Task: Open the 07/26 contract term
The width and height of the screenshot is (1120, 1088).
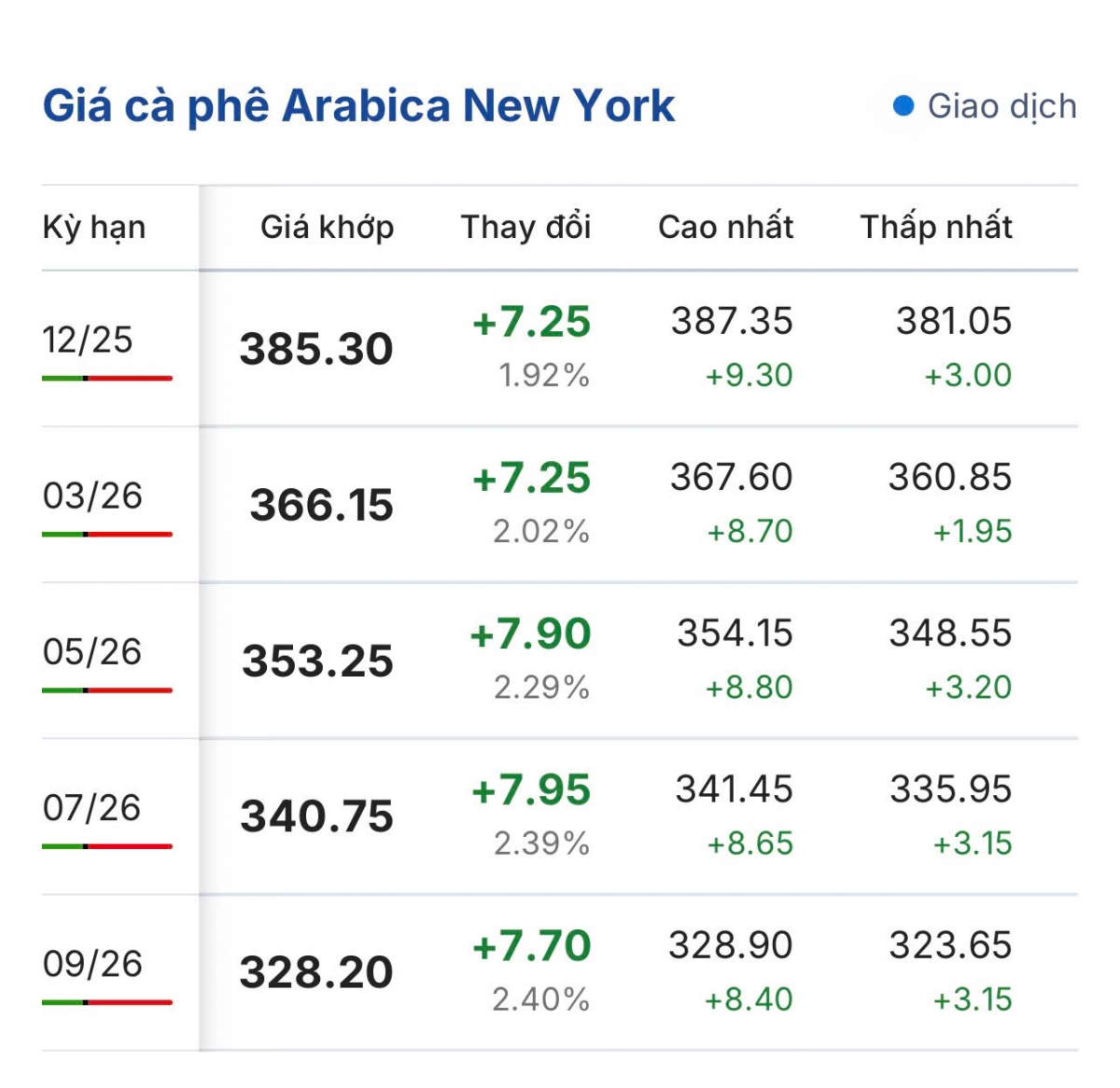Action: coord(91,807)
